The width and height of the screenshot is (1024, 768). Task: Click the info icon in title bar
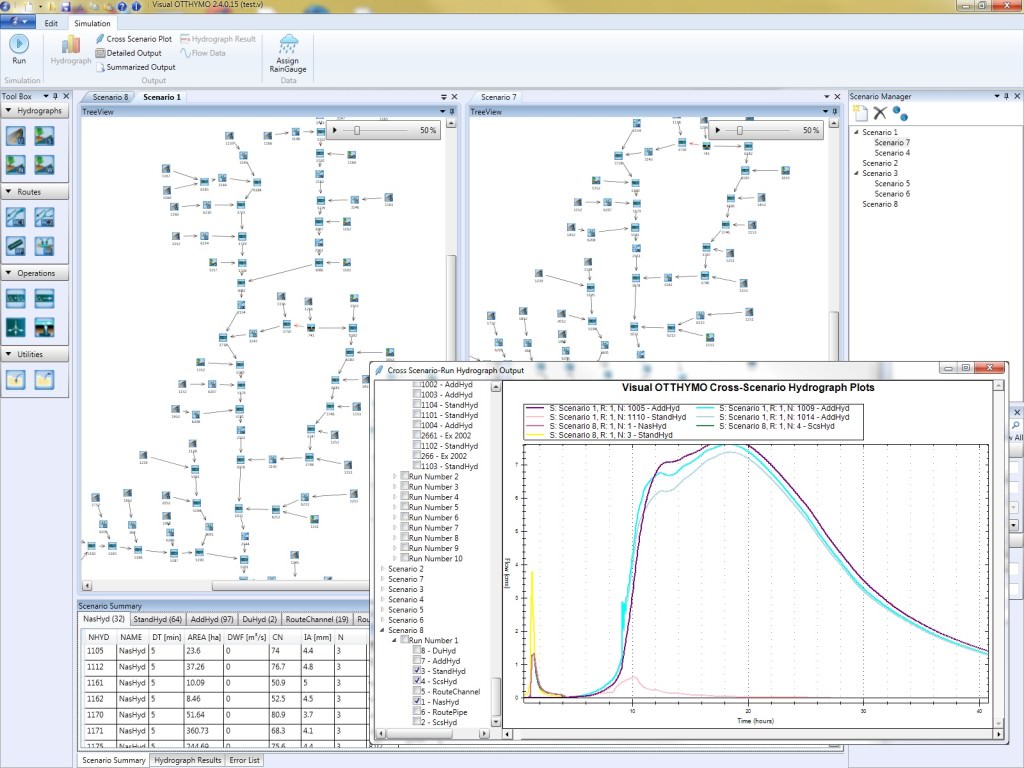(136, 6)
